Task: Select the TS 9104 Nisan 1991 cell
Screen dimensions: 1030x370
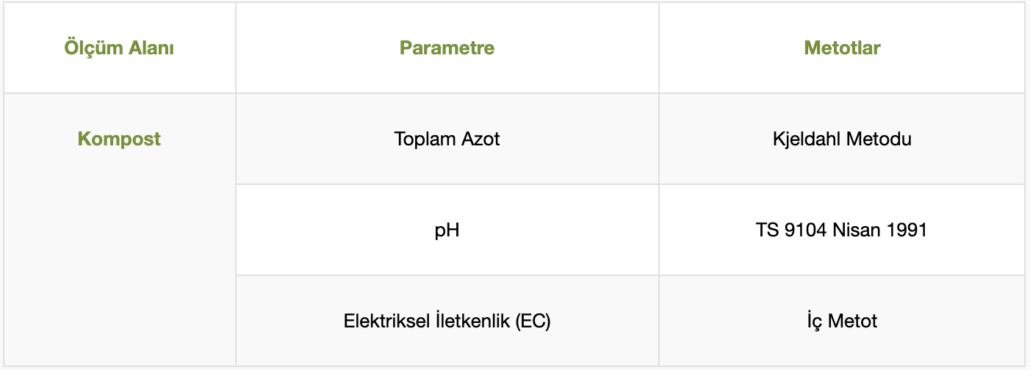Action: click(842, 231)
